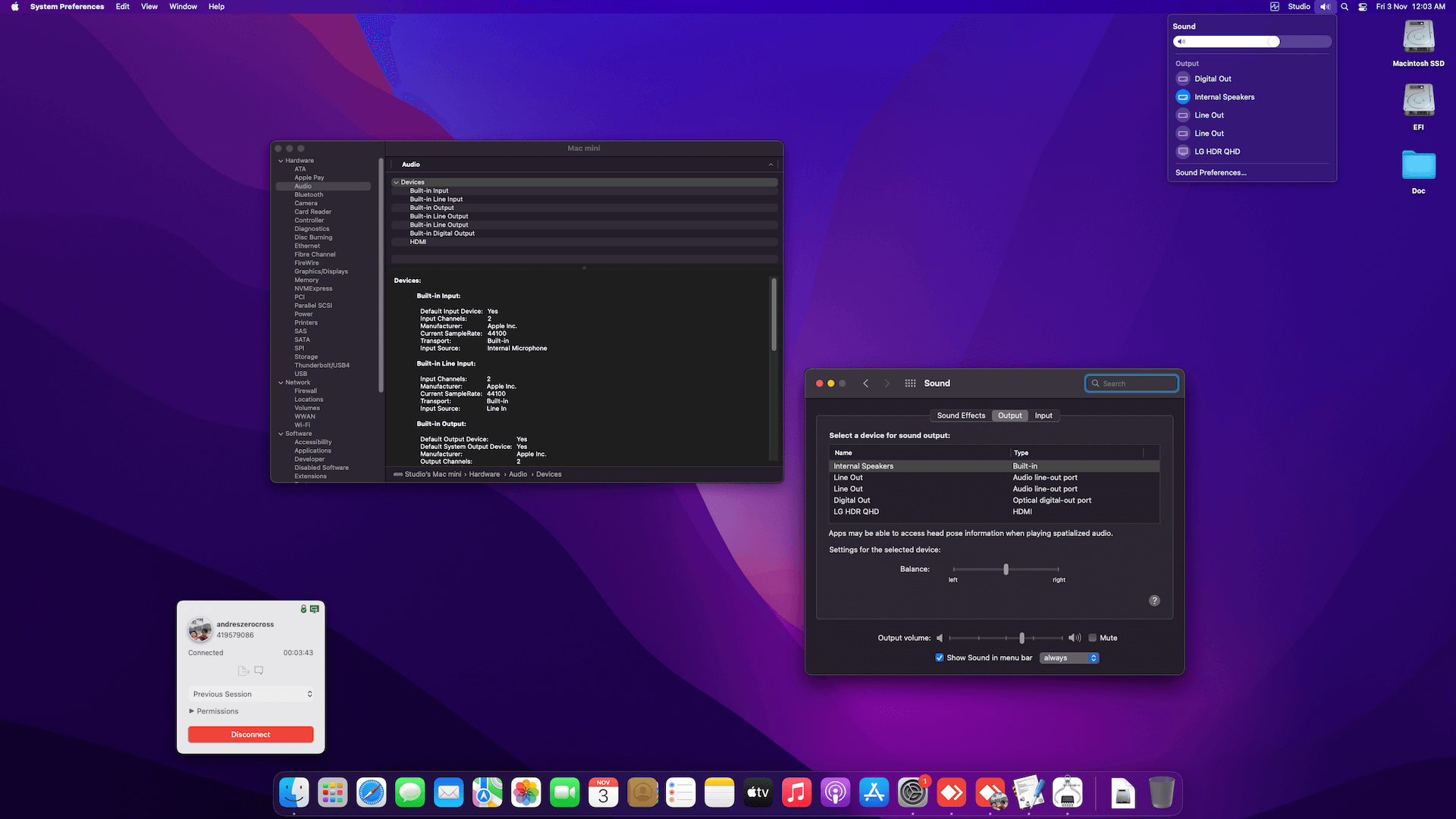The image size is (1456, 819).
Task: Expand the Permissions disclosure triangle
Action: pyautogui.click(x=192, y=711)
